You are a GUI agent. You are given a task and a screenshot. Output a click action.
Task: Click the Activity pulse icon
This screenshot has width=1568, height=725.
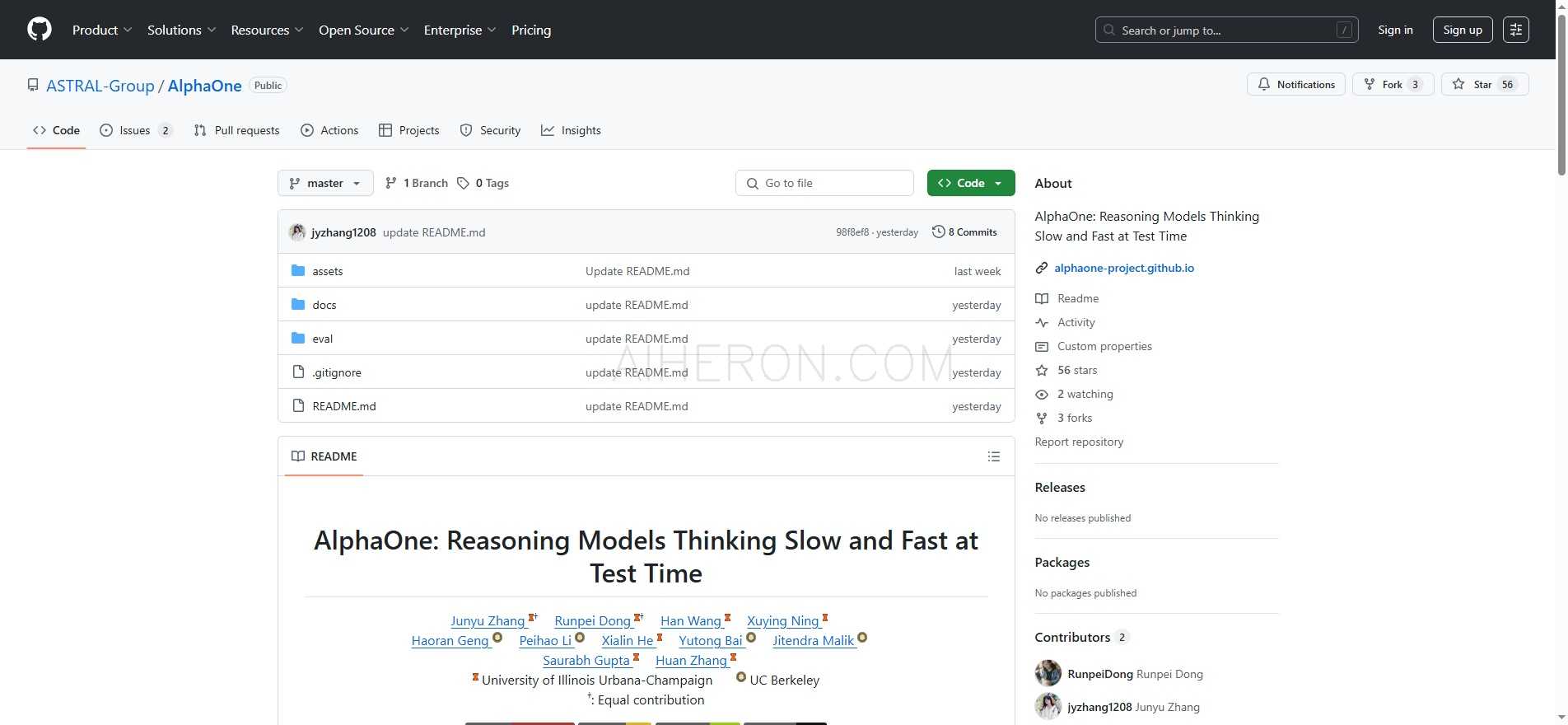point(1042,322)
